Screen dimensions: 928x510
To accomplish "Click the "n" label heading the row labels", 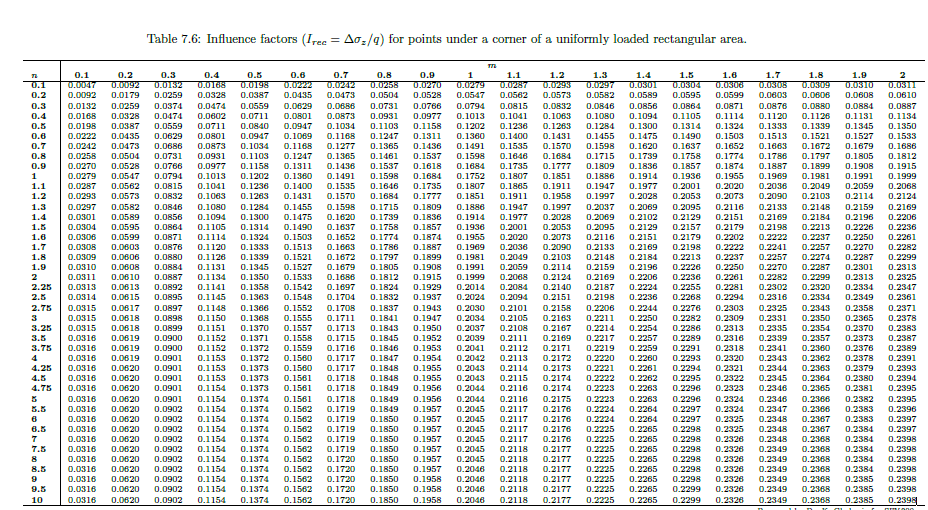I will coord(34,76).
